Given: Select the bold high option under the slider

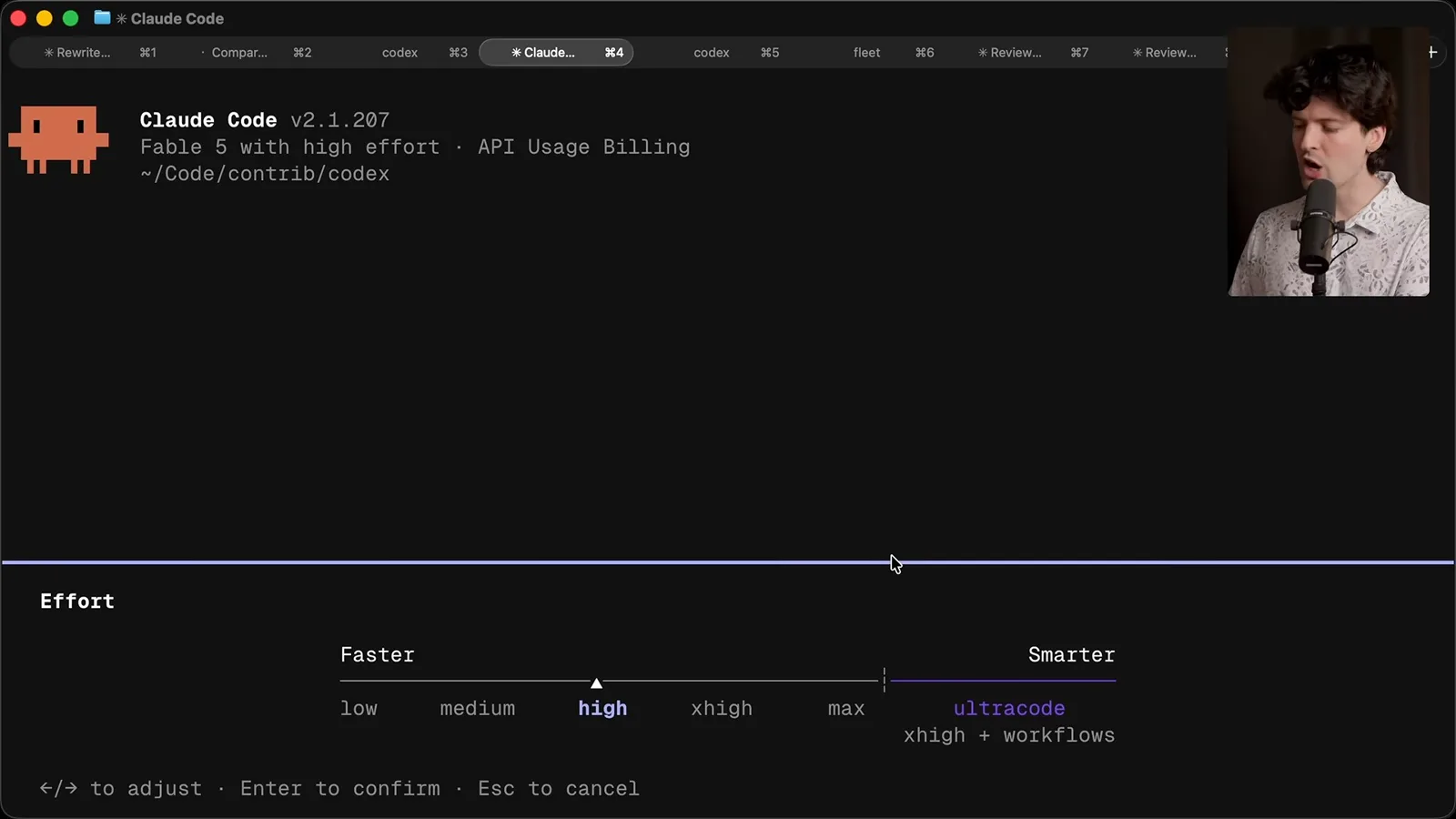Looking at the screenshot, I should [x=602, y=709].
